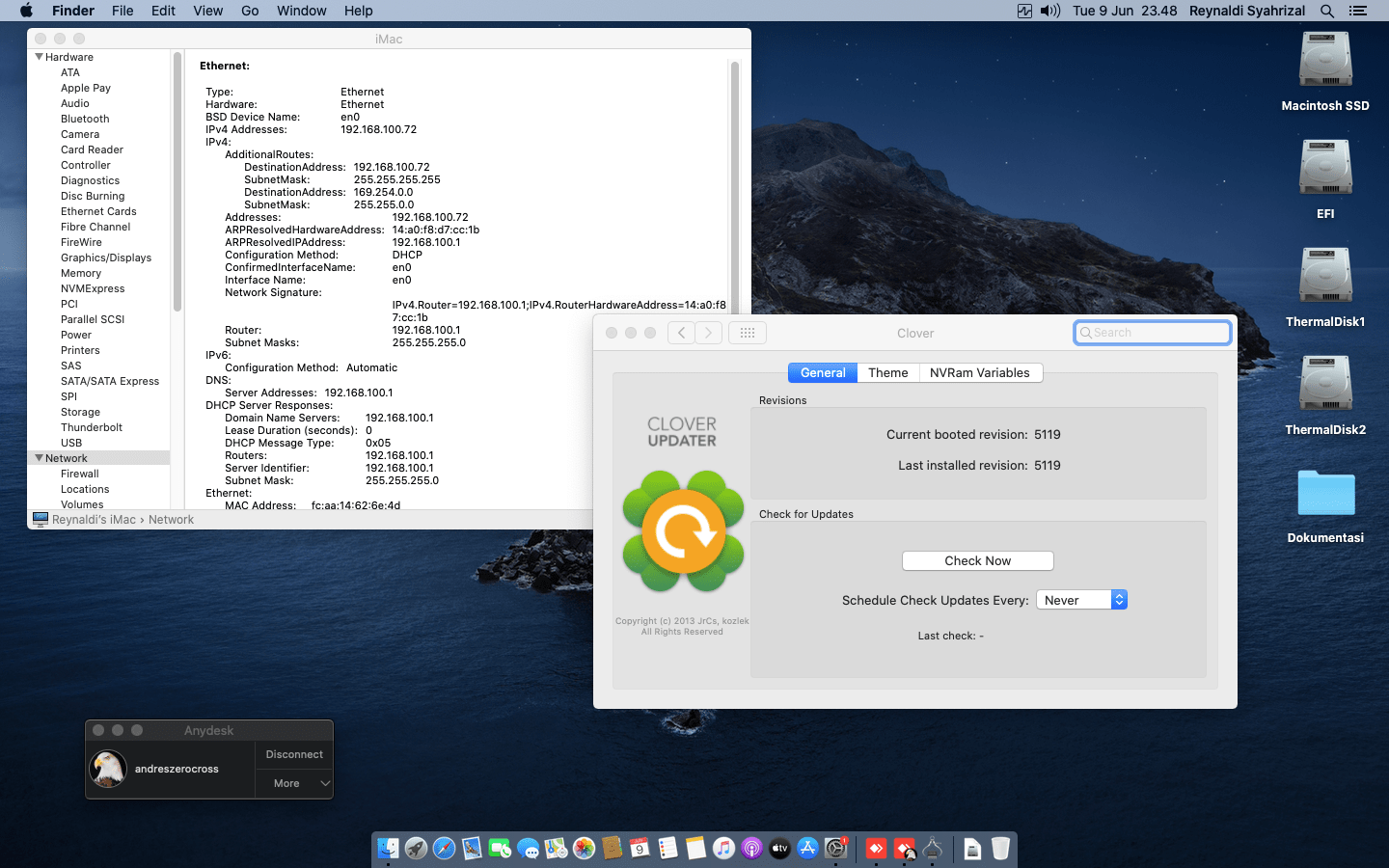Open the Messages app in the Dock
Viewport: 1389px width, 868px height.
pyautogui.click(x=528, y=849)
